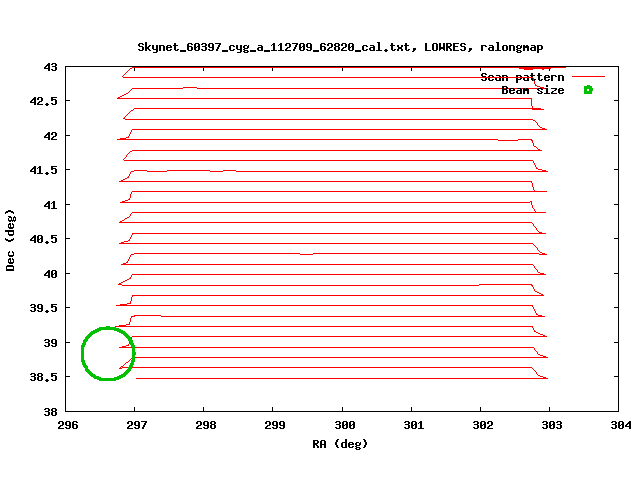Viewport: 640px width, 480px height.
Task: Click the RA tick label 304
Action: 621,425
